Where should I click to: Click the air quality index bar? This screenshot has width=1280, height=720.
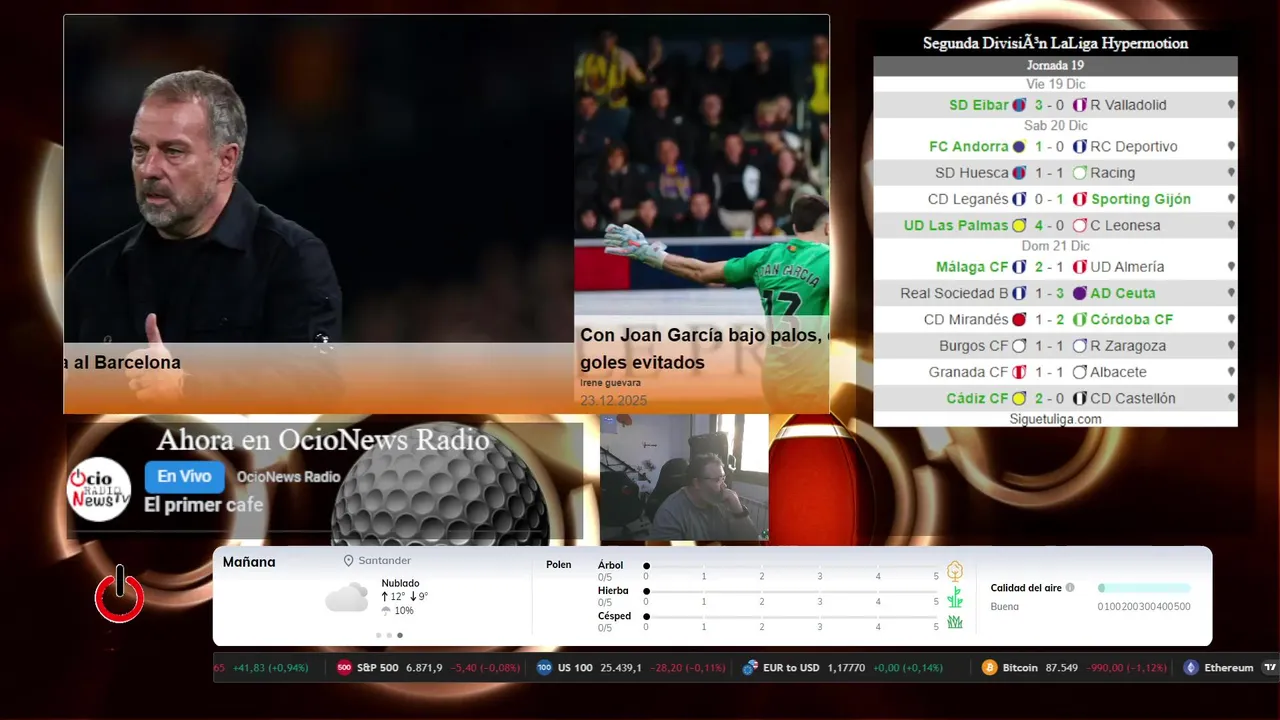[x=1144, y=588]
